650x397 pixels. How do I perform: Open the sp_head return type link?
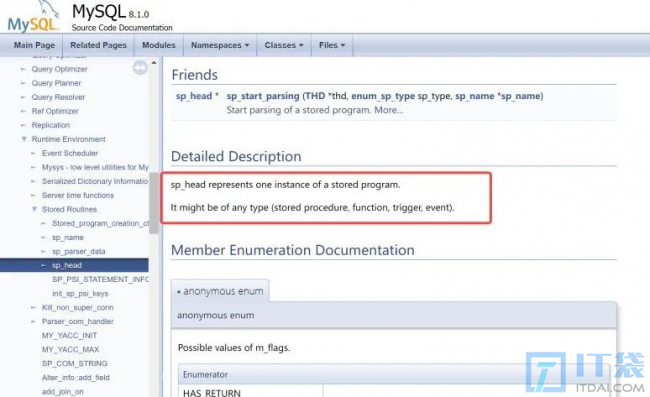(194, 96)
